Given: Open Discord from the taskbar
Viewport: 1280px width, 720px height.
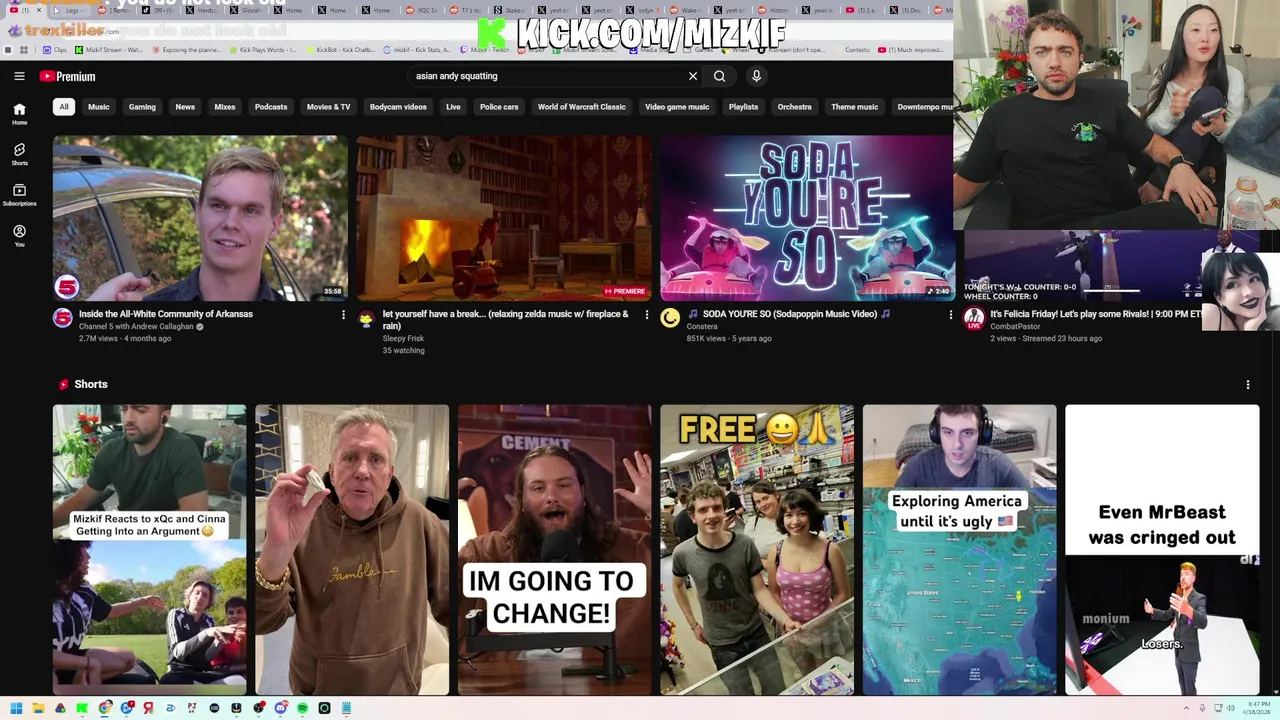Looking at the screenshot, I should click(x=281, y=708).
